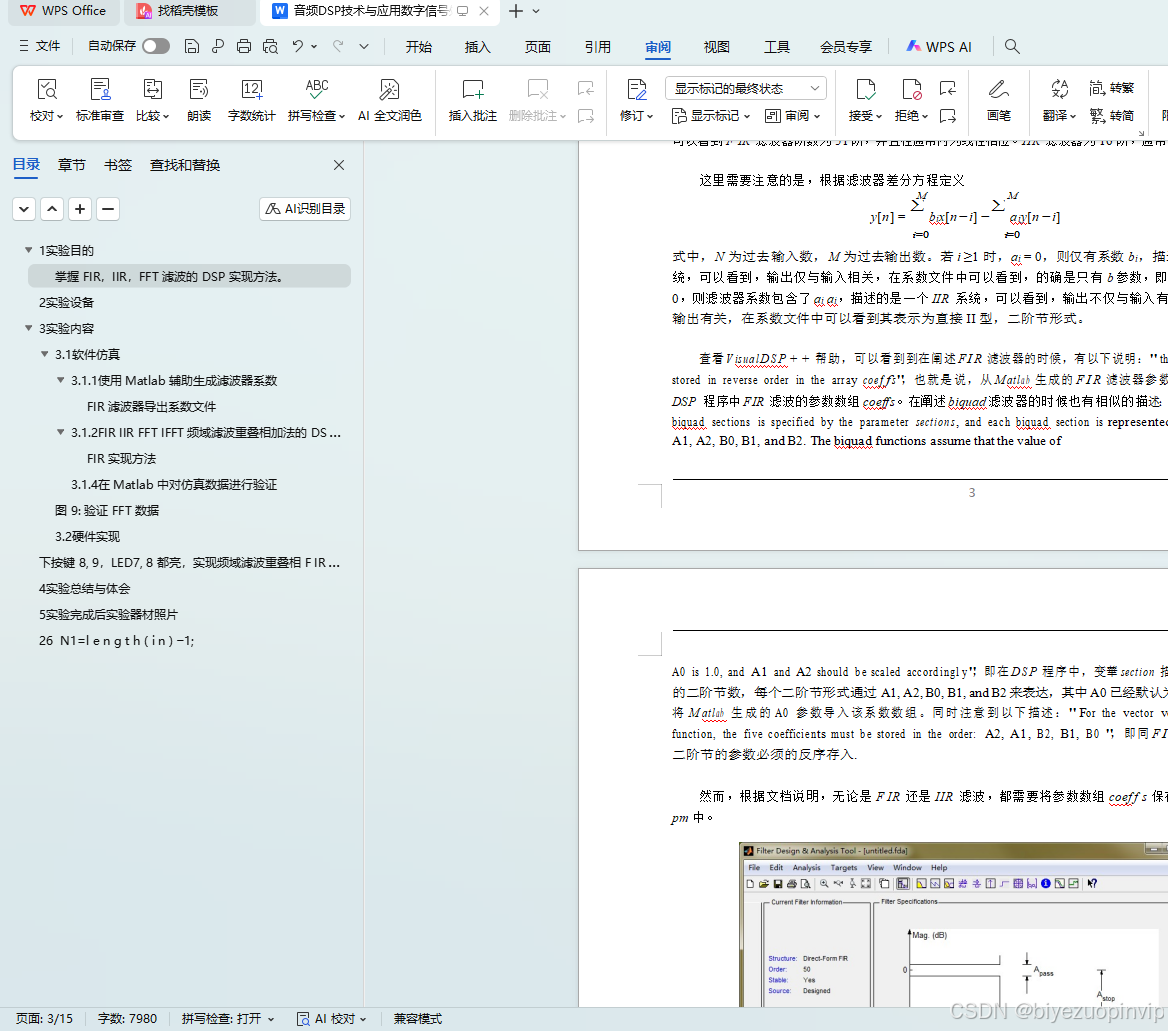Click the Redo arrow icon
The width and height of the screenshot is (1168, 1031).
pyautogui.click(x=338, y=46)
